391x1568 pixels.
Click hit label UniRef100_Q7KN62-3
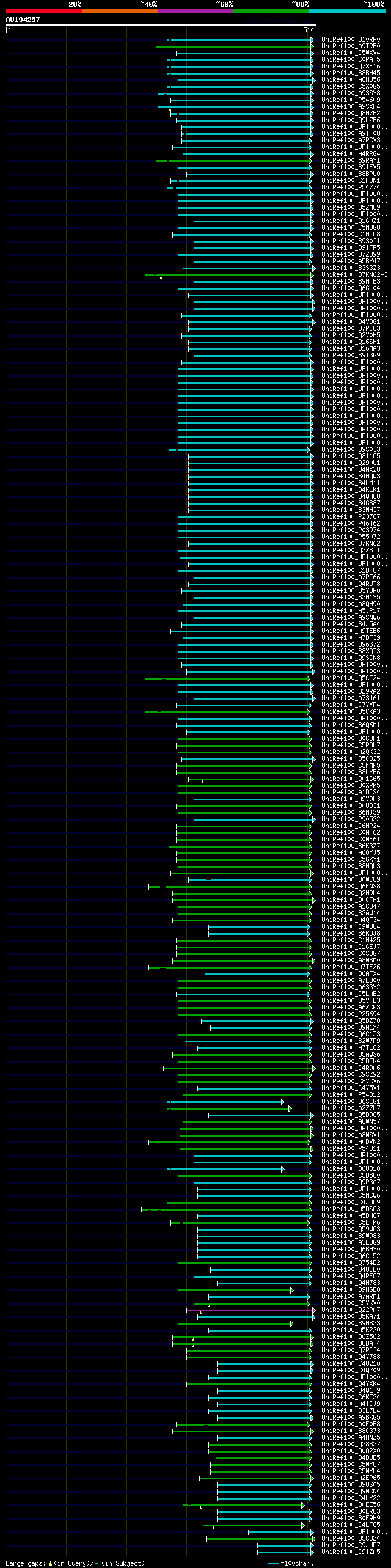pos(354,275)
